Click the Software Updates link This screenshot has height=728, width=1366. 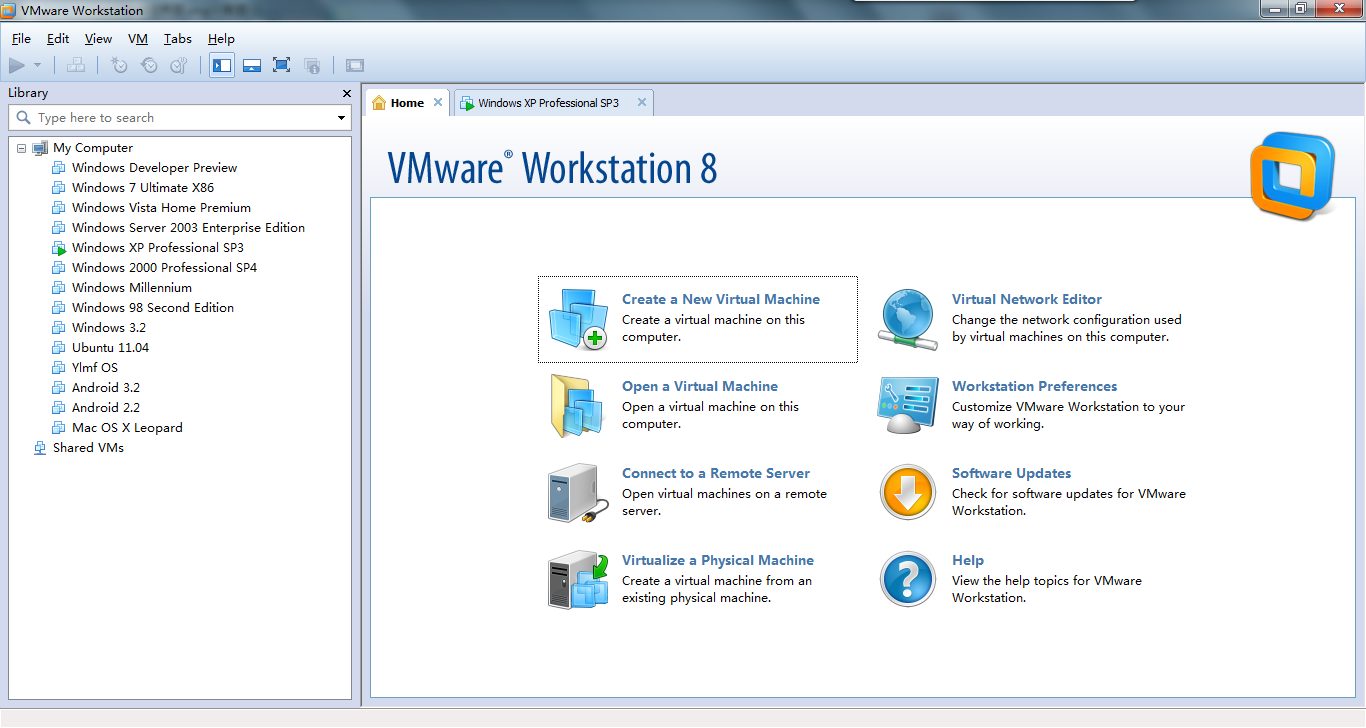click(x=1012, y=473)
